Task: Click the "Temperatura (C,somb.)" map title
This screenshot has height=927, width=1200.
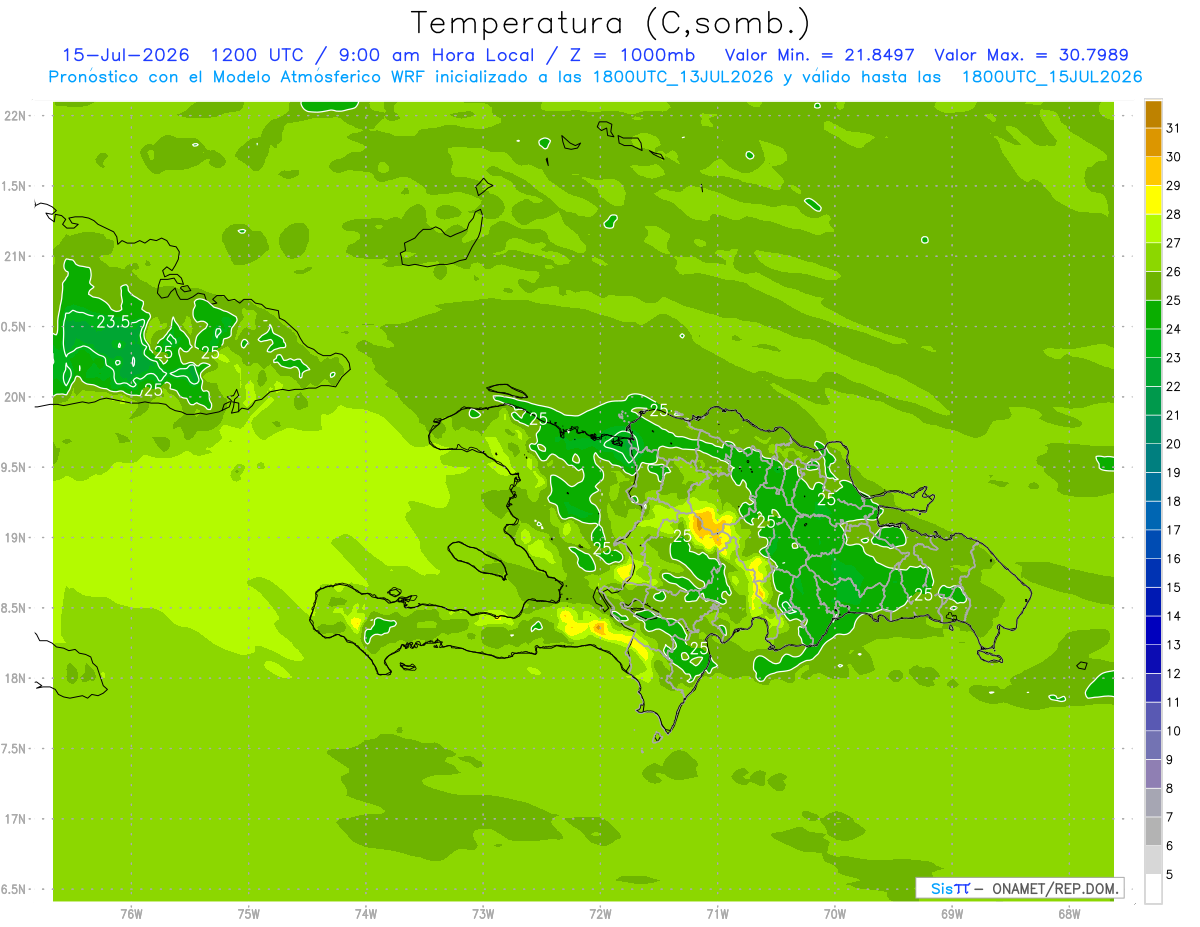Action: 611,24
